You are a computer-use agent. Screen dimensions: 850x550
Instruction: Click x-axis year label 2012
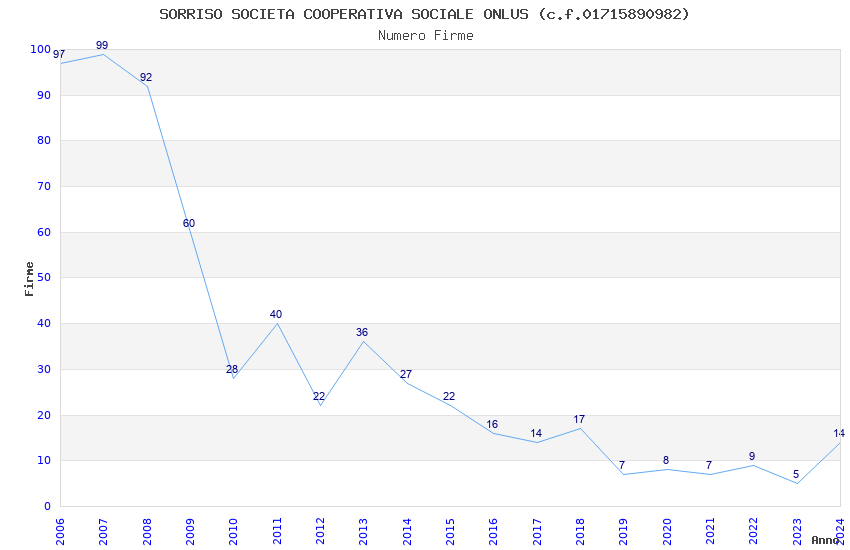(x=320, y=531)
